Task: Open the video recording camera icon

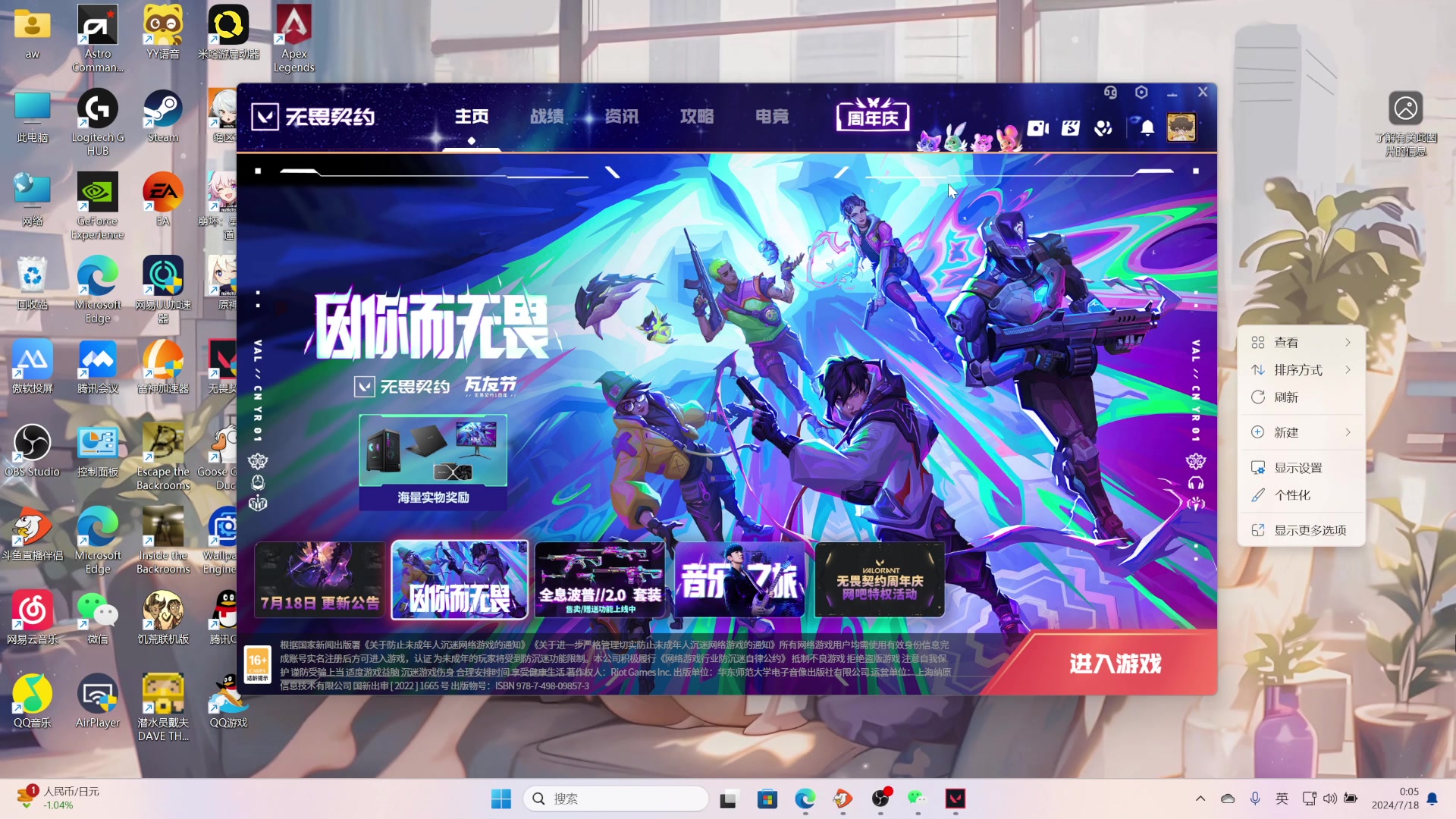Action: [x=1037, y=128]
